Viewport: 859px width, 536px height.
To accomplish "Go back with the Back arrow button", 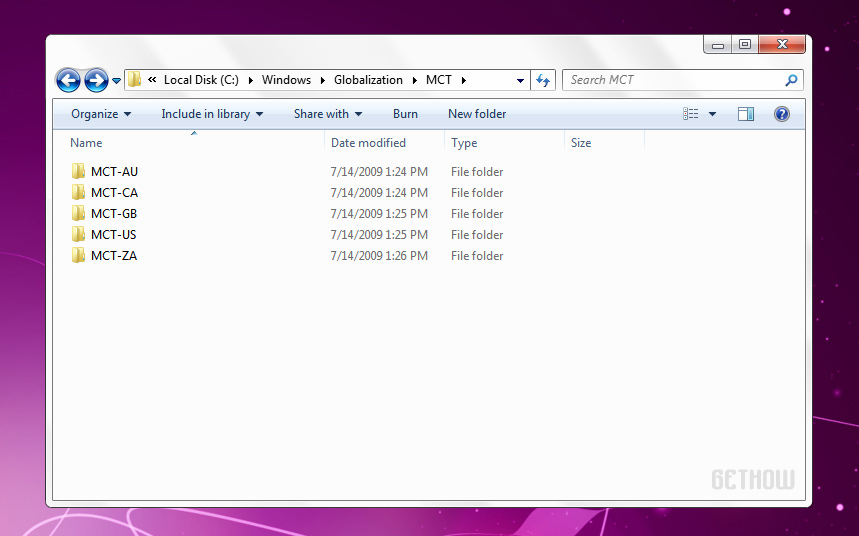I will (x=68, y=81).
